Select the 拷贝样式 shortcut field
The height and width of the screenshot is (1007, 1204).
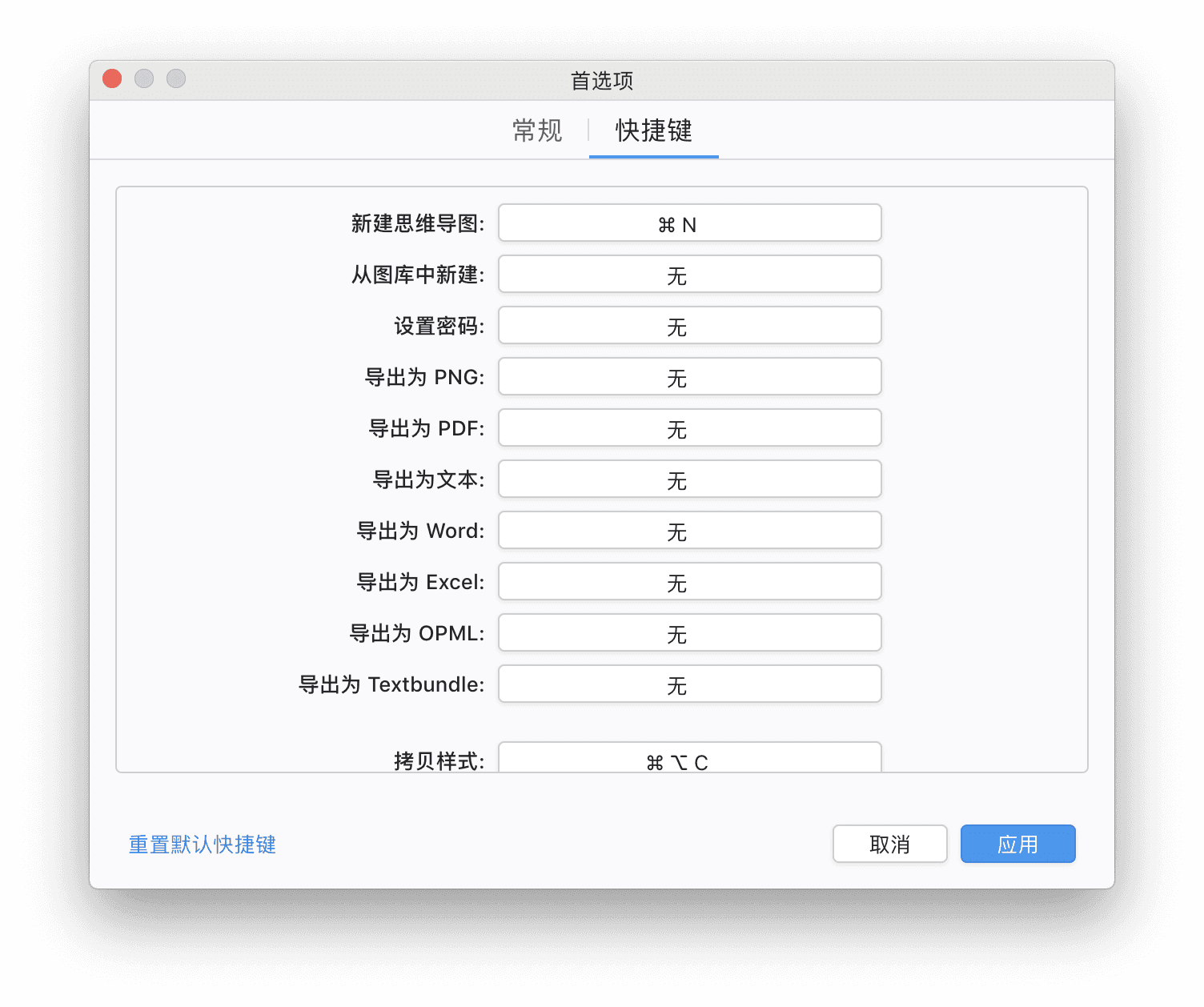(x=688, y=759)
